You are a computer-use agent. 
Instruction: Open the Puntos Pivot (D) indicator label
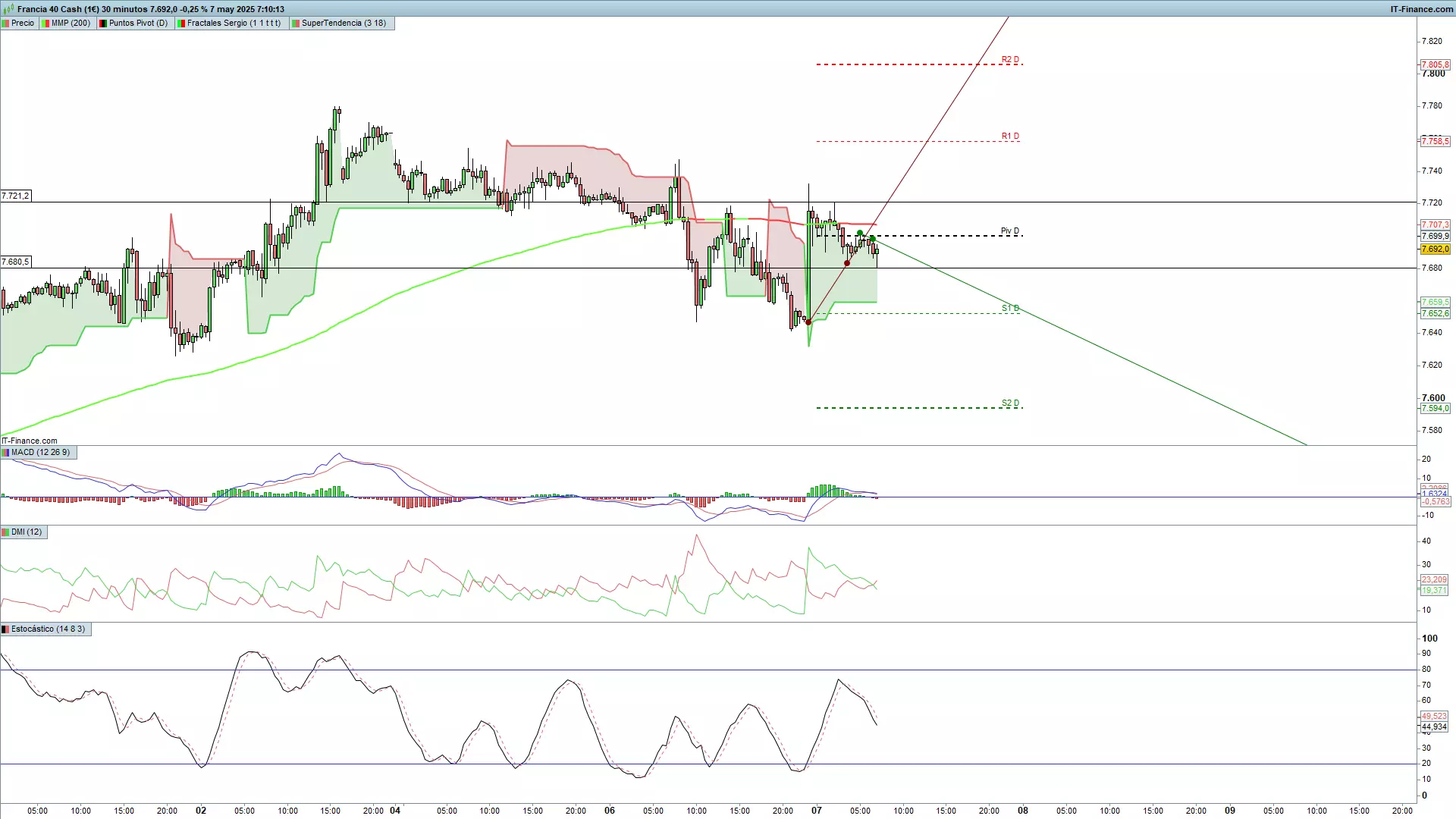[134, 23]
